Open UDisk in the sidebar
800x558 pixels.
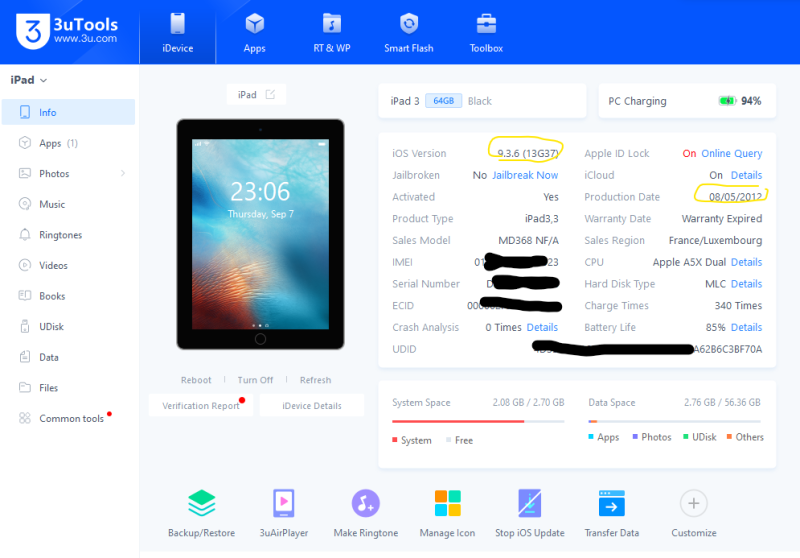[68, 326]
